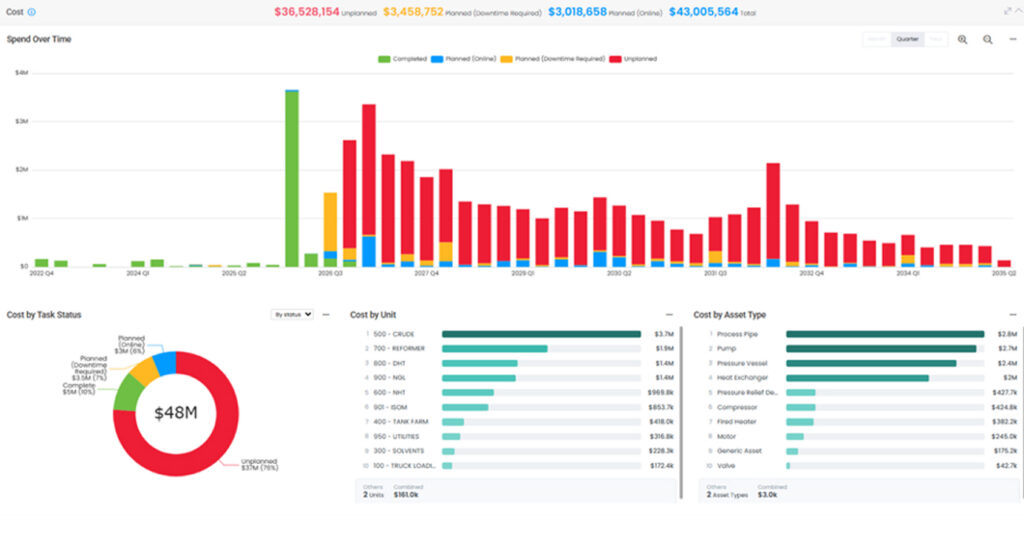Select the green Complete donut segment
The image size is (1024, 545).
coord(129,394)
